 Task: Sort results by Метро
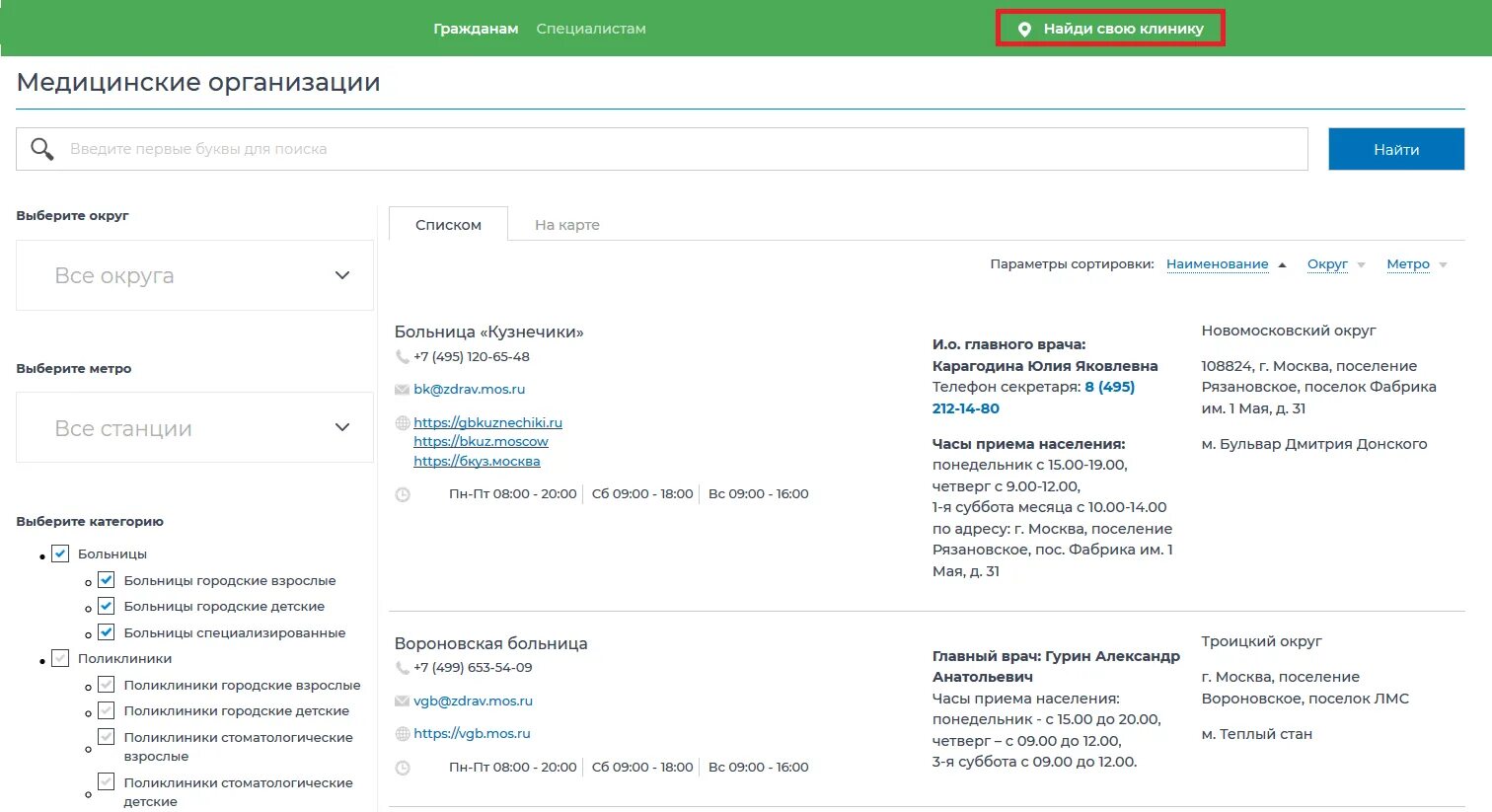point(1408,264)
